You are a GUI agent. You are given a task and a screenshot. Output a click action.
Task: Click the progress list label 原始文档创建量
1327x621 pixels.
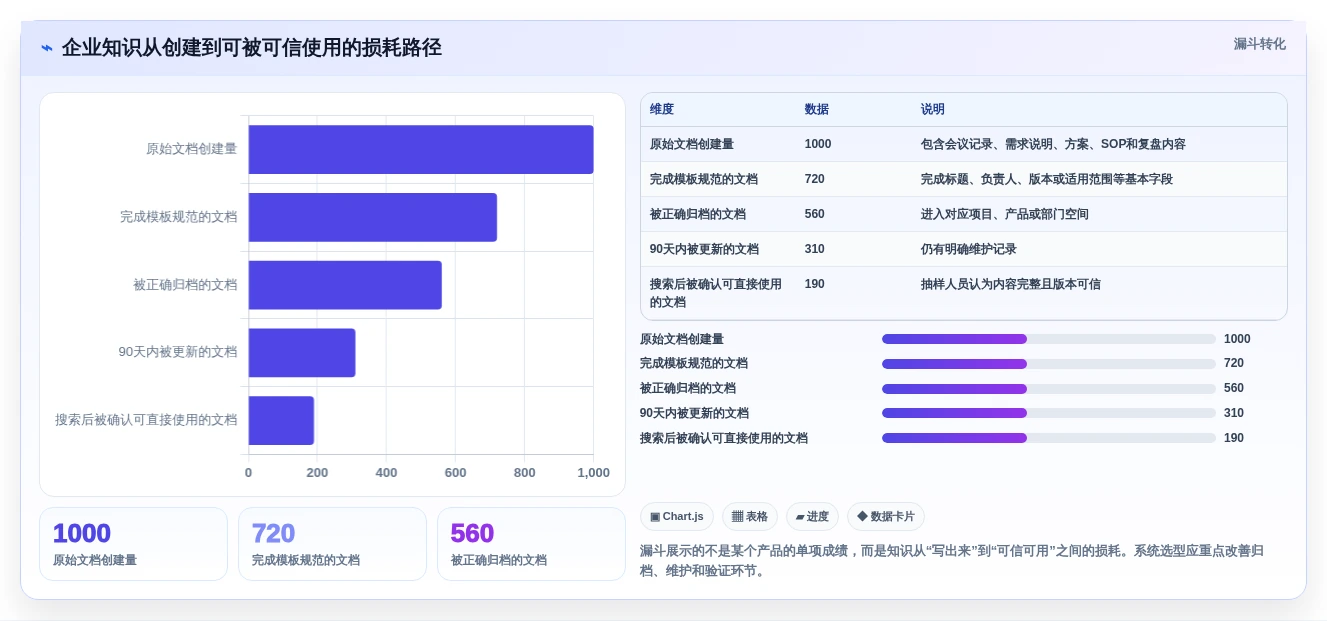point(682,339)
